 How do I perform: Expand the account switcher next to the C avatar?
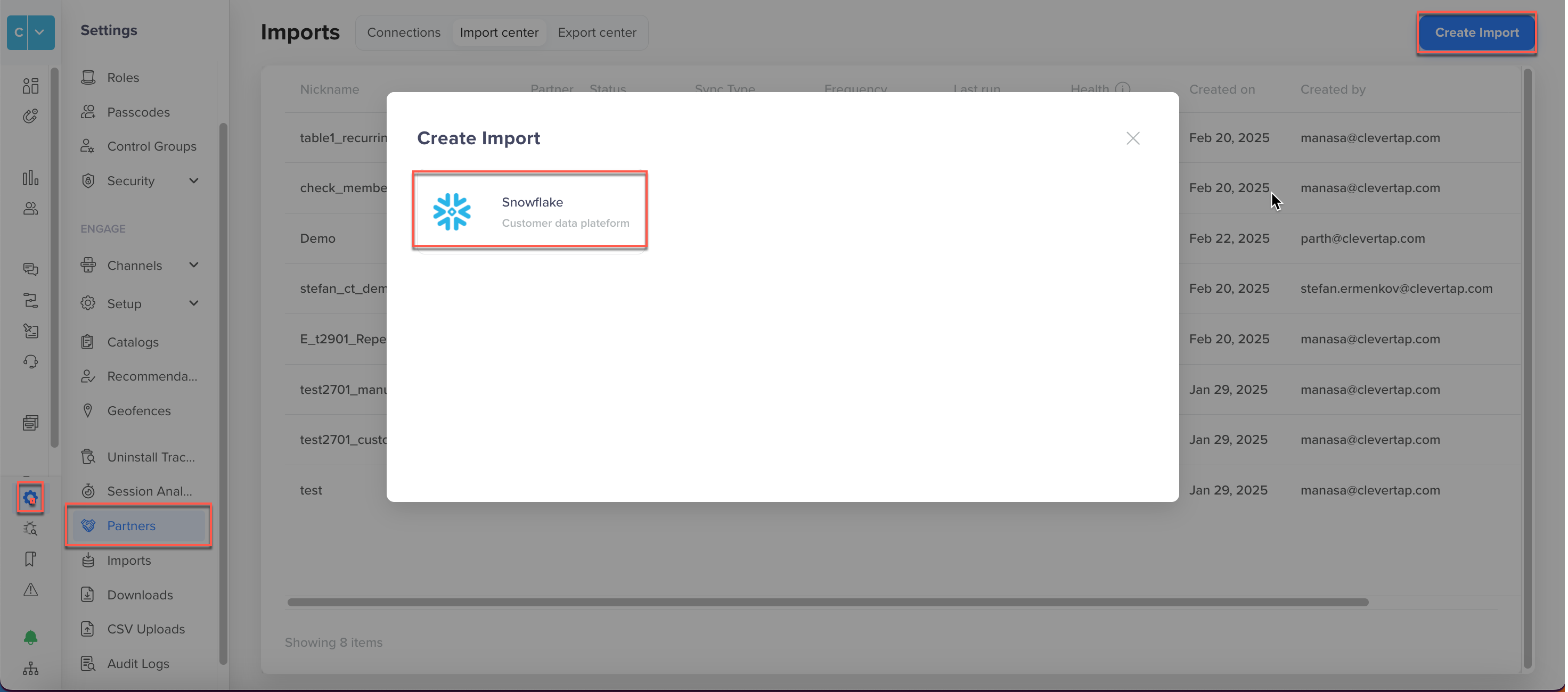tap(40, 32)
